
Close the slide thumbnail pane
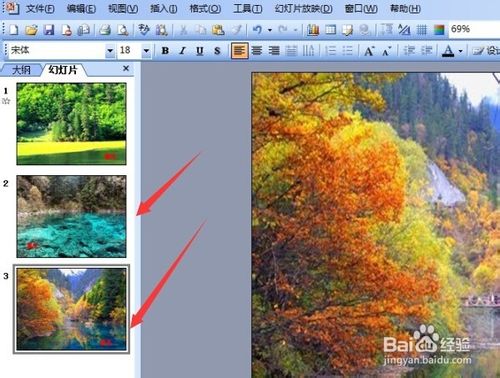(x=126, y=68)
